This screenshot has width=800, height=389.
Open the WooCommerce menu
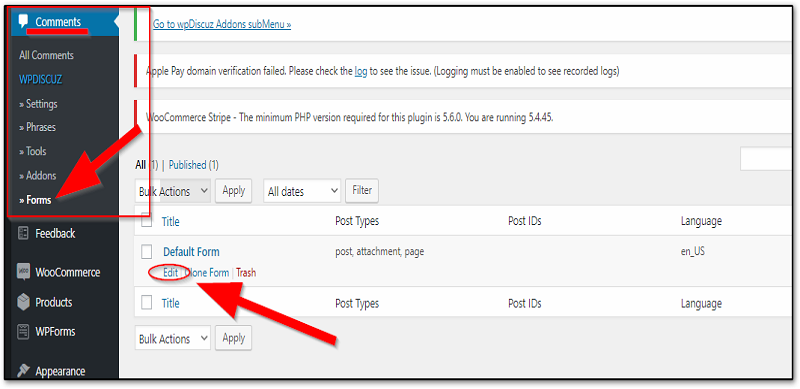coord(67,273)
